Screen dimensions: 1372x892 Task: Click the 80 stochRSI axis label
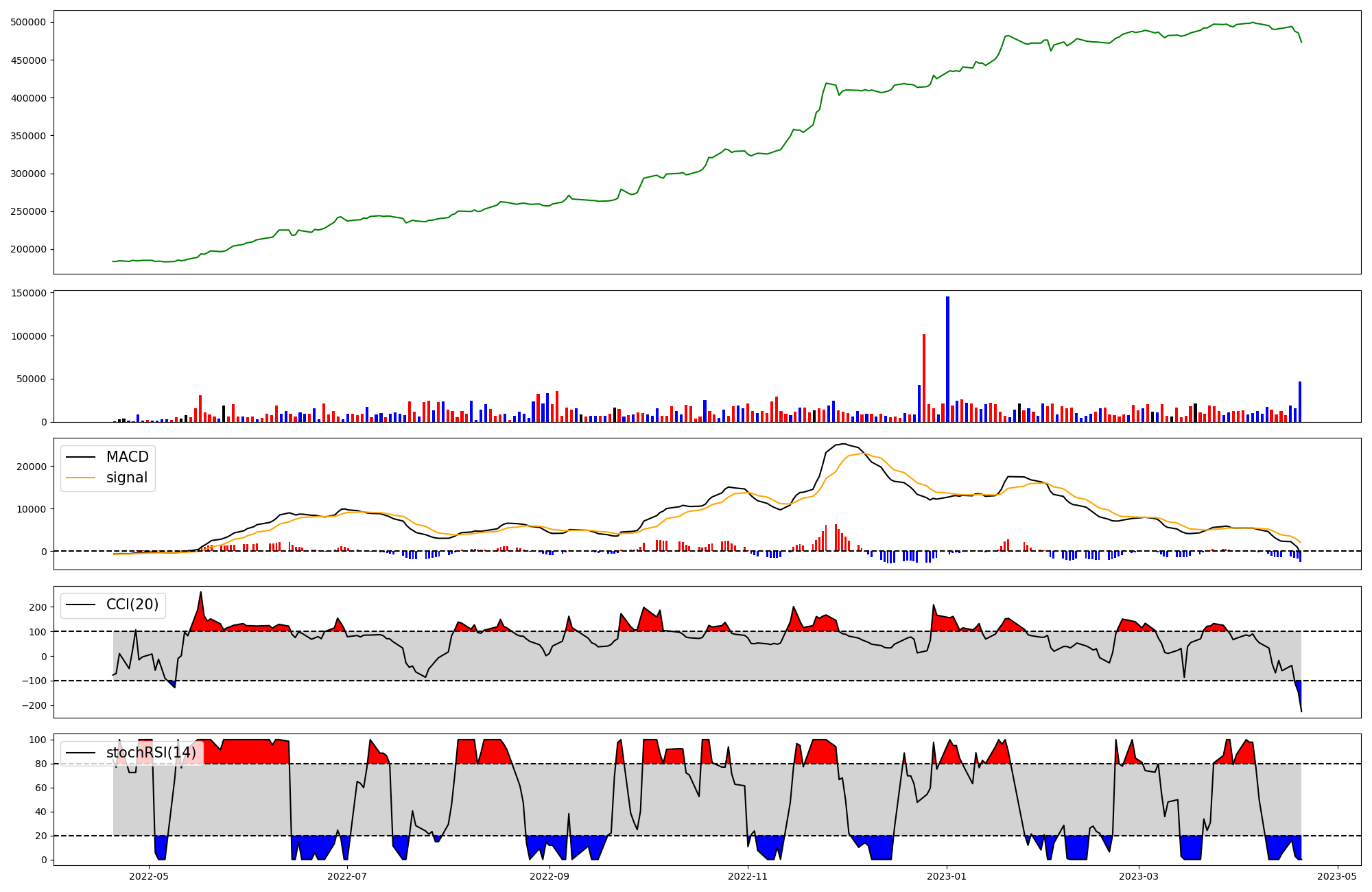[x=42, y=764]
